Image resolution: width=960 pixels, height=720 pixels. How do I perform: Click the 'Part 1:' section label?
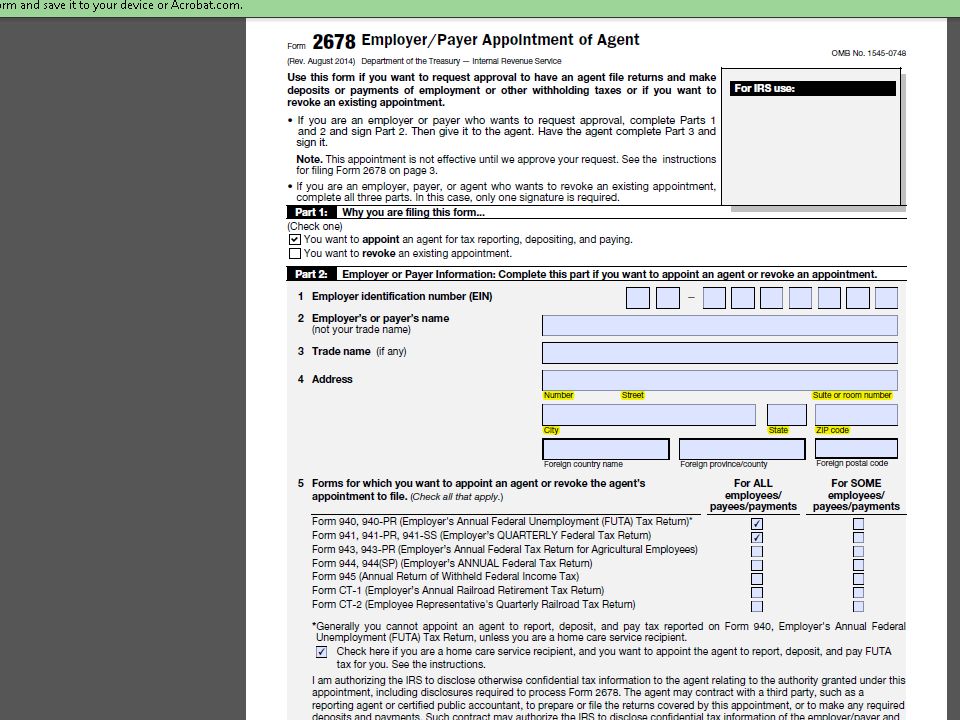312,212
